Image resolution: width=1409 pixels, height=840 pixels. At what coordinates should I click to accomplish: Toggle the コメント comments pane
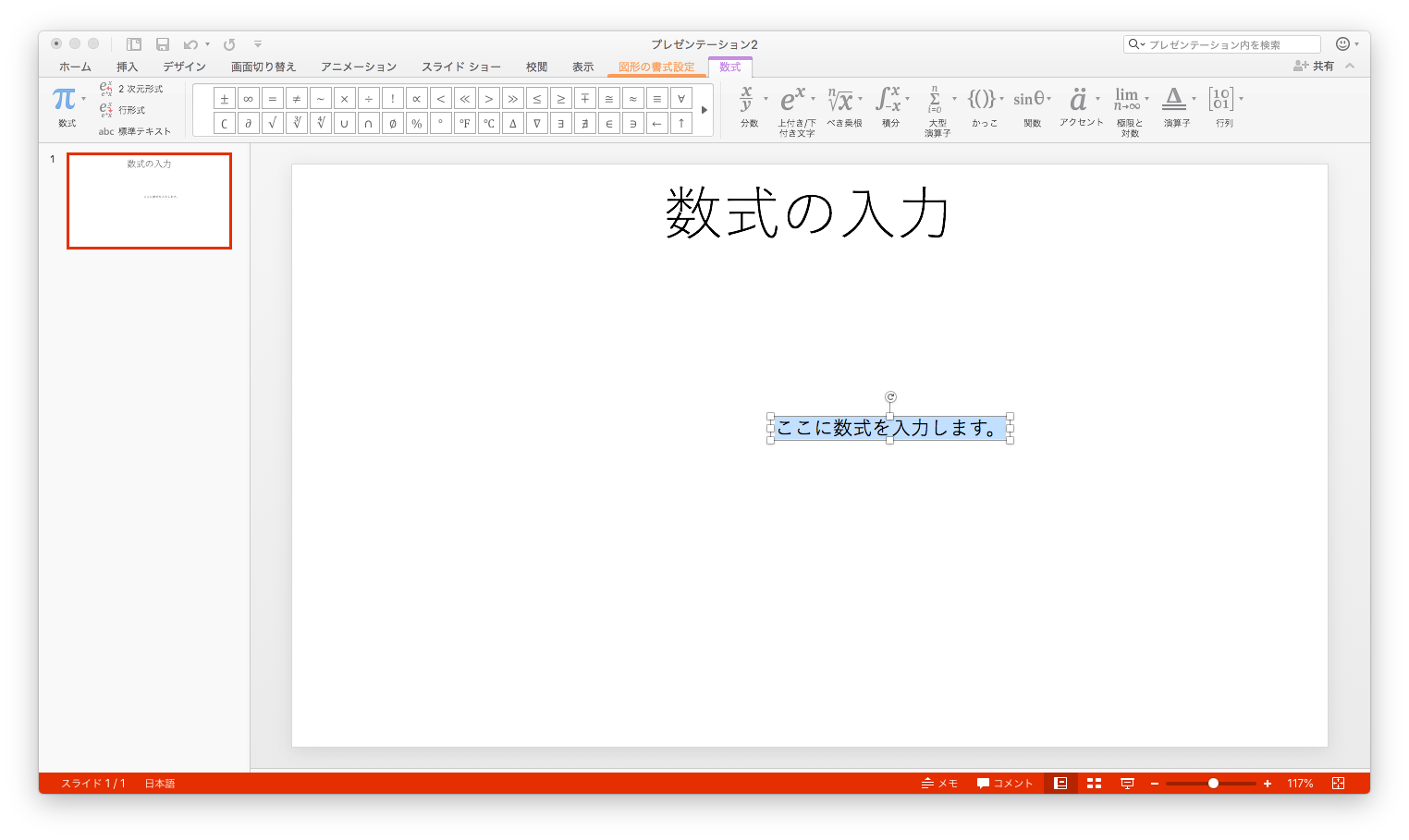tap(1005, 784)
